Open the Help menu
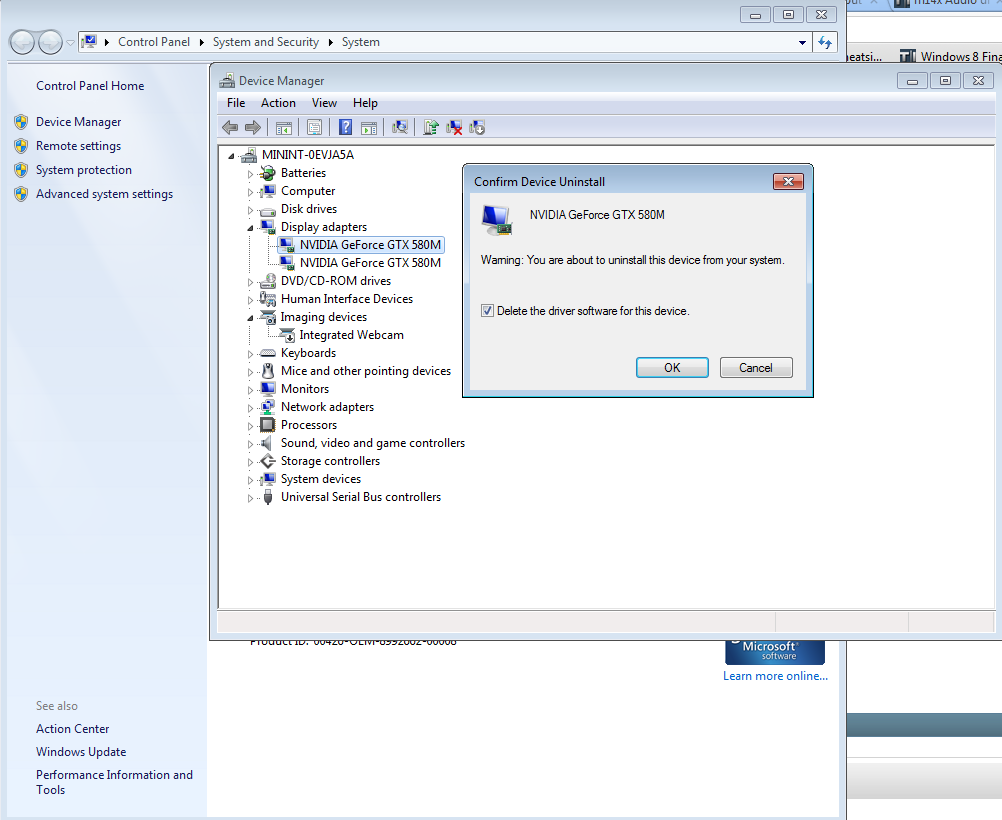Screen dimensions: 1002x820 coord(365,103)
